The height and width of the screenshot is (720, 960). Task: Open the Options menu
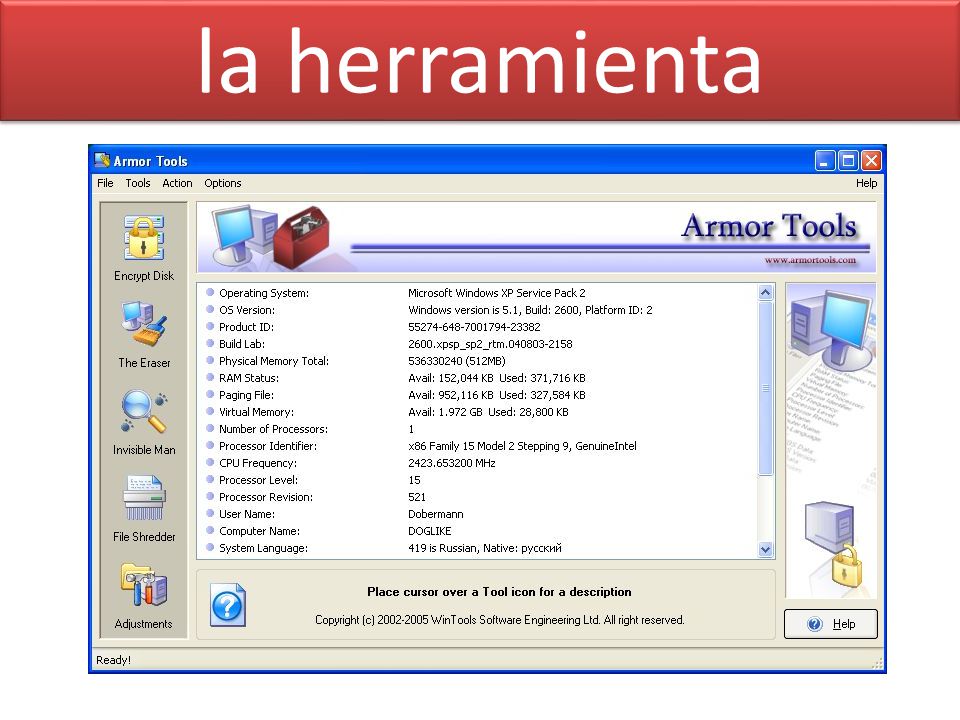pos(223,183)
